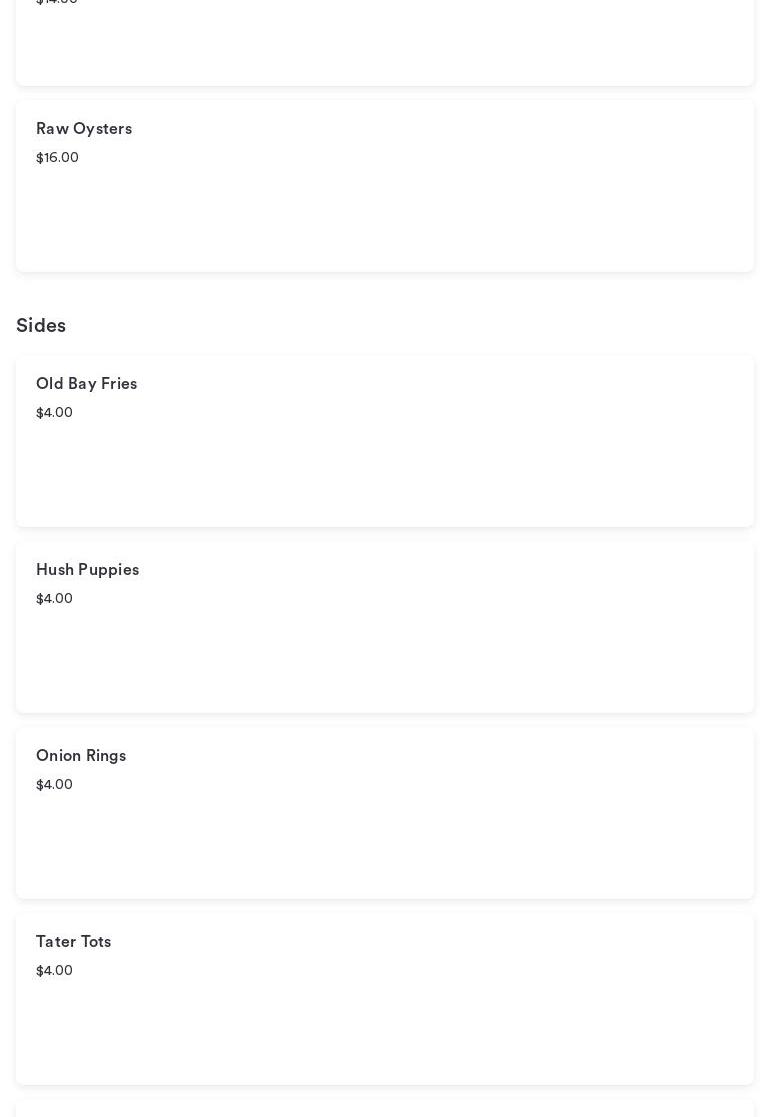Click the $4.00 price under Tater Tots

pos(54,971)
